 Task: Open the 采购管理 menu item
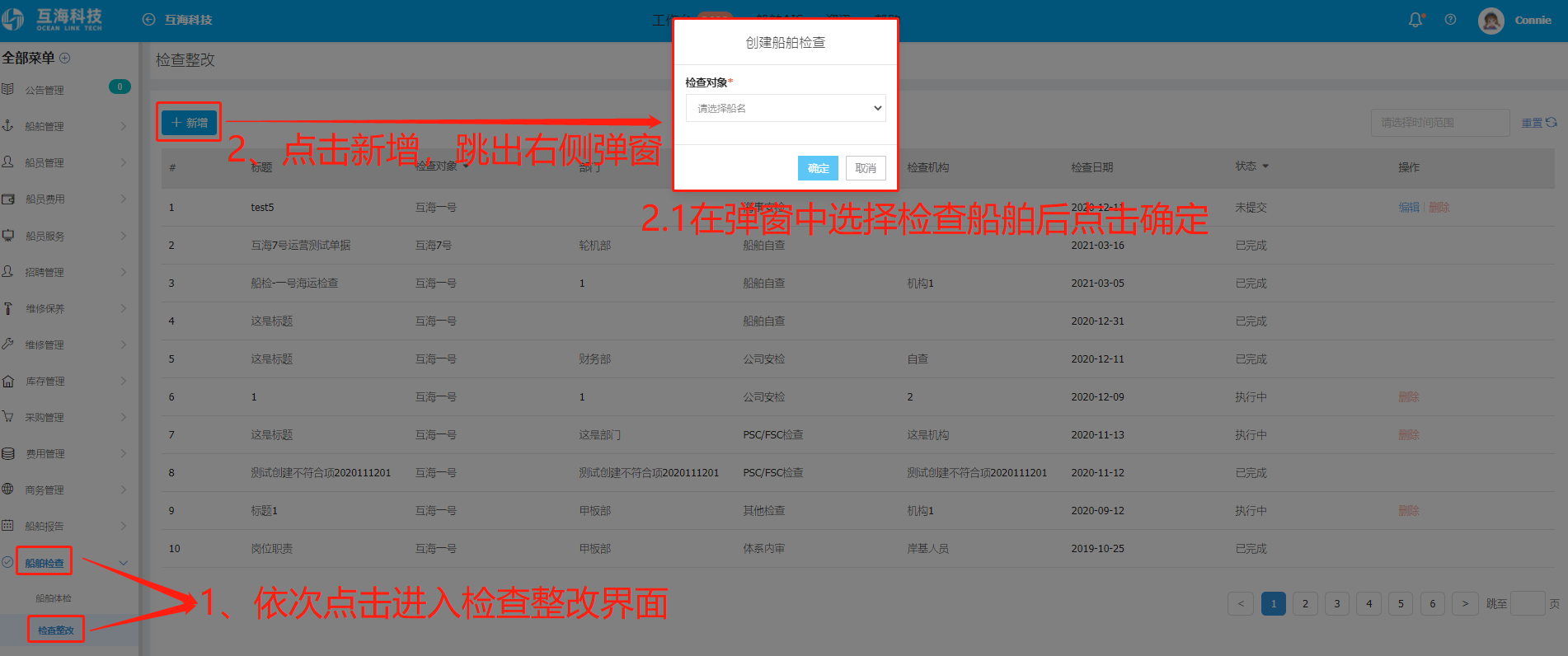click(x=45, y=418)
